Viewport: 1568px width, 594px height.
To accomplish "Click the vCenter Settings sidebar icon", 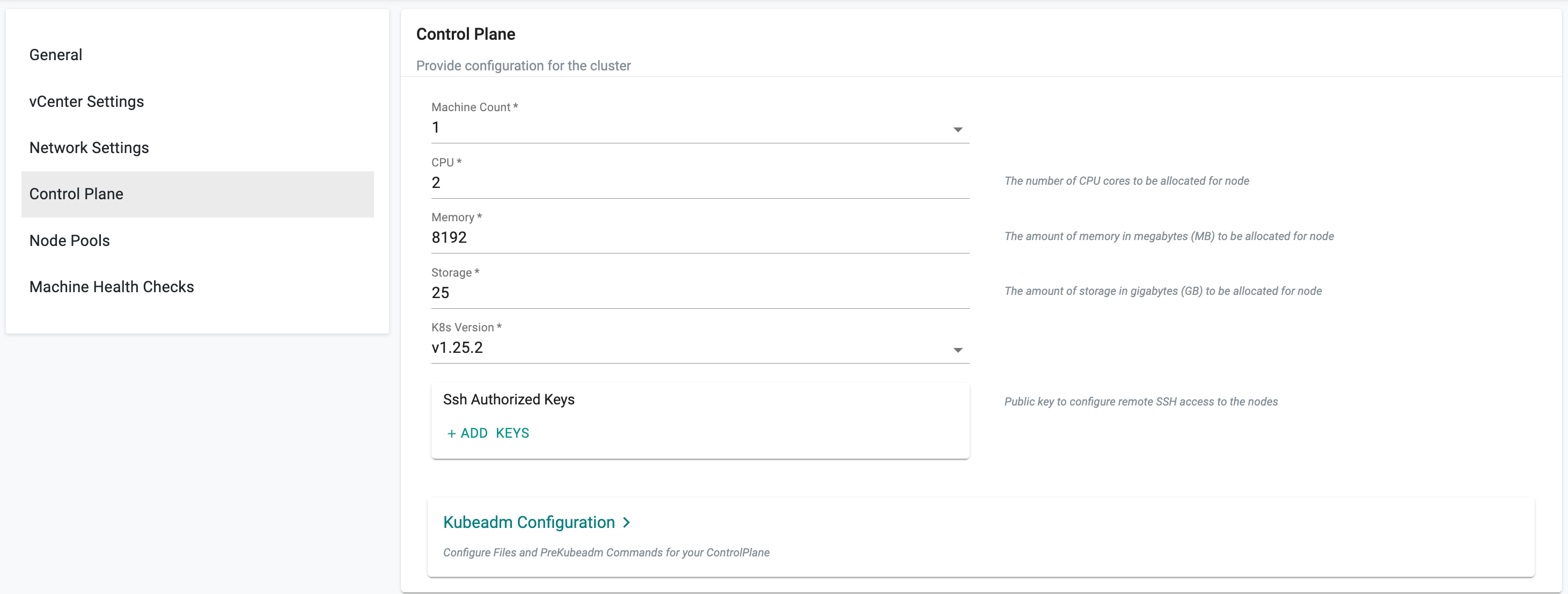I will [87, 101].
